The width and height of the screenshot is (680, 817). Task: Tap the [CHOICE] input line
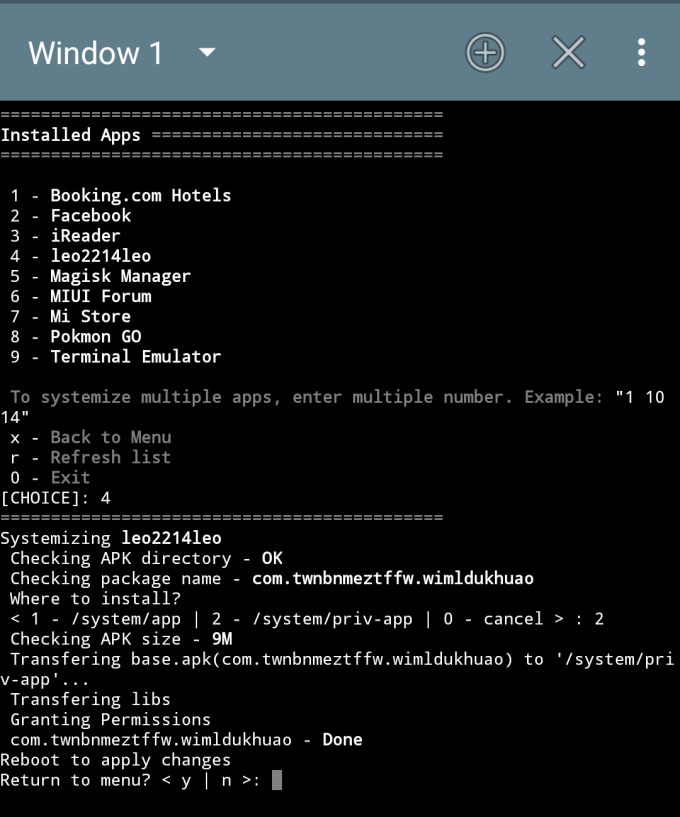coord(56,498)
